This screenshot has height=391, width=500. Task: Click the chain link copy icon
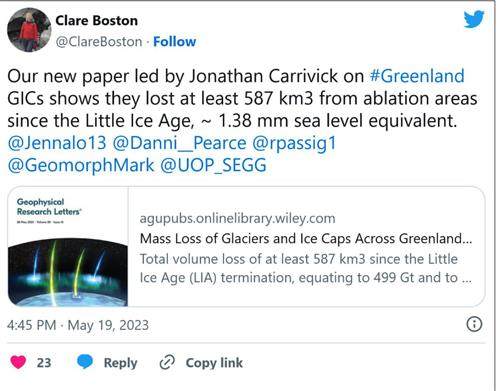167,363
